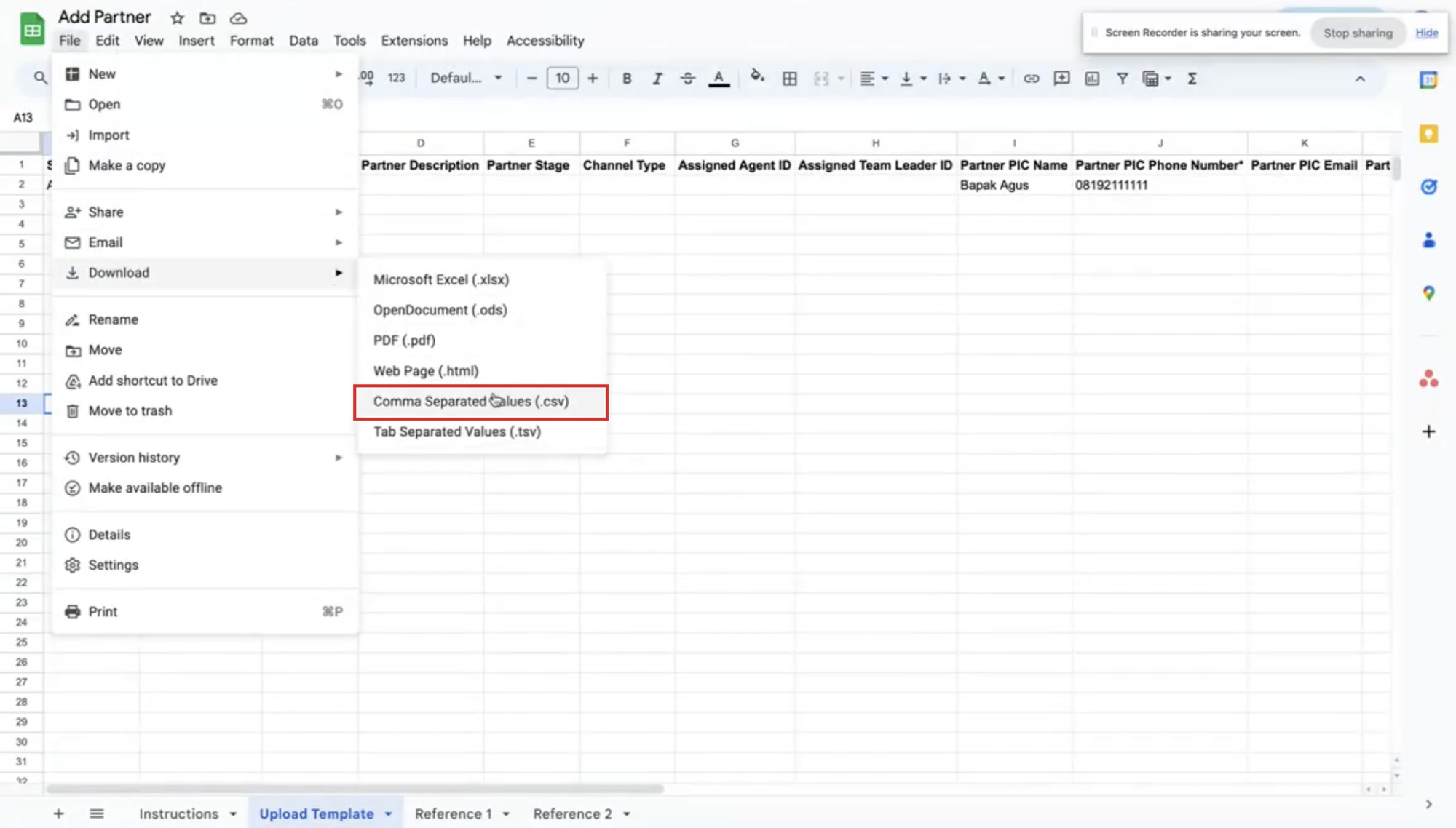1456x828 pixels.
Task: Expand the Email submenu
Action: tap(205, 243)
